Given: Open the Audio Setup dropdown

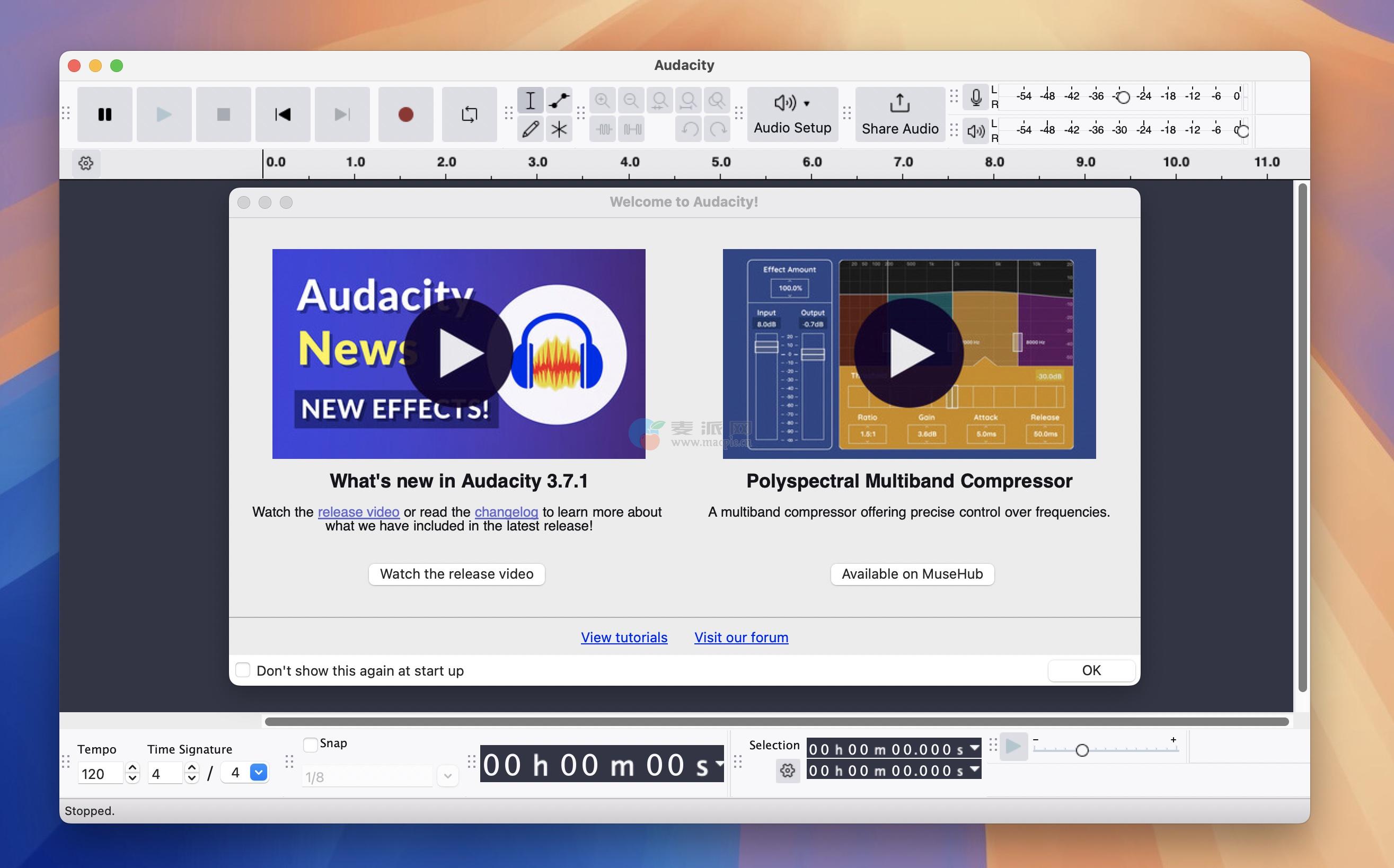Looking at the screenshot, I should point(792,114).
